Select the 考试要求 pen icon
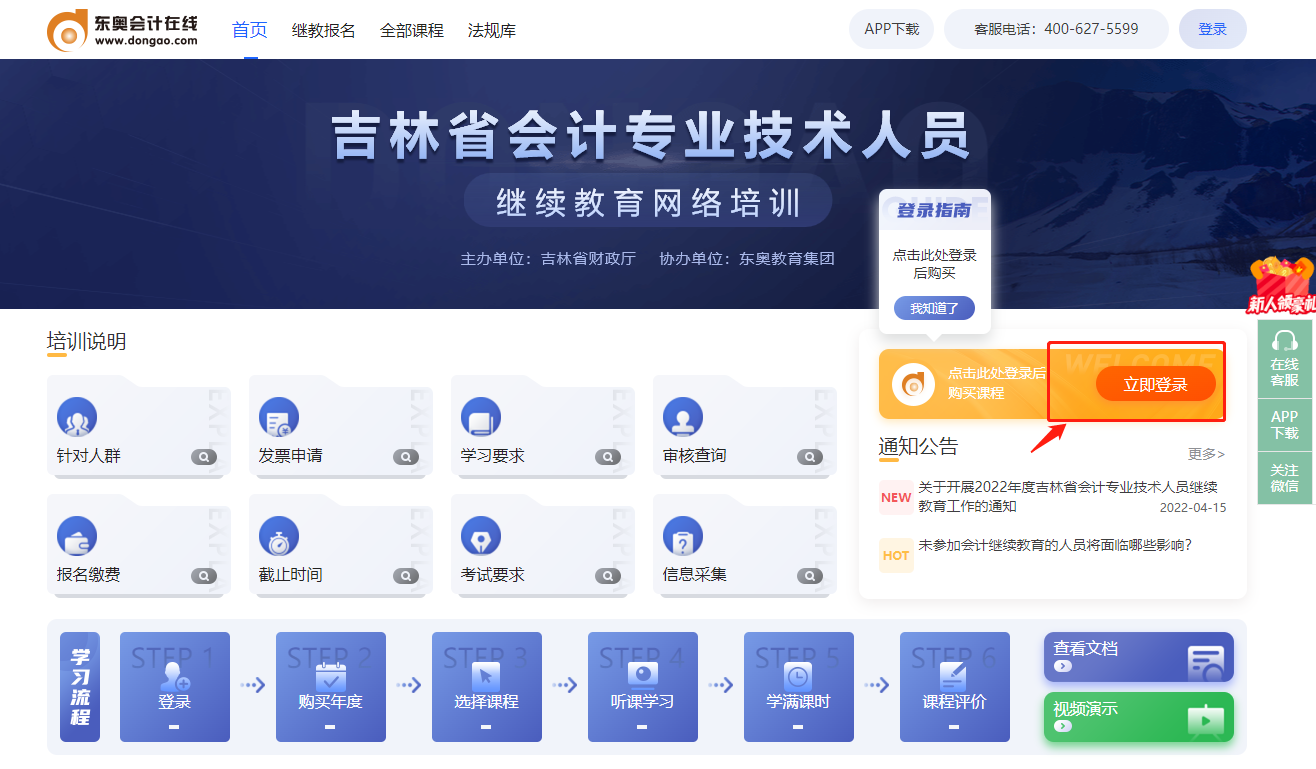The height and width of the screenshot is (769, 1316). point(481,536)
